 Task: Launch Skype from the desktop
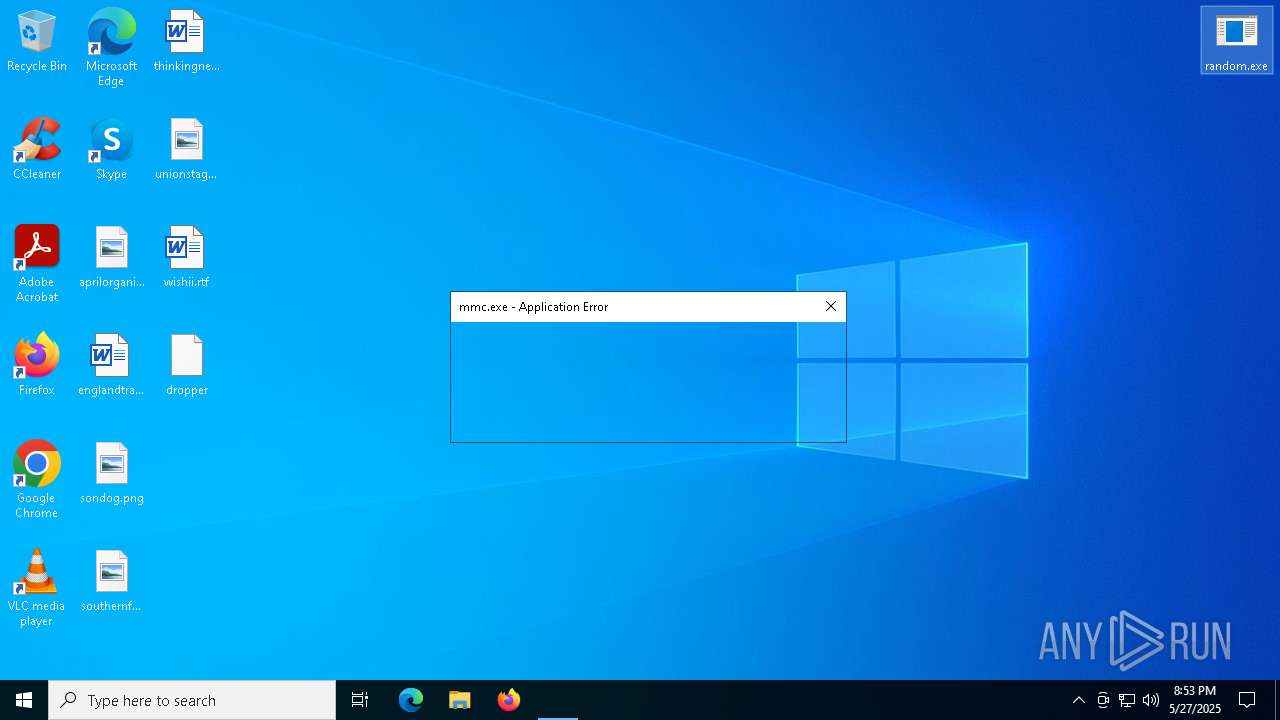111,150
